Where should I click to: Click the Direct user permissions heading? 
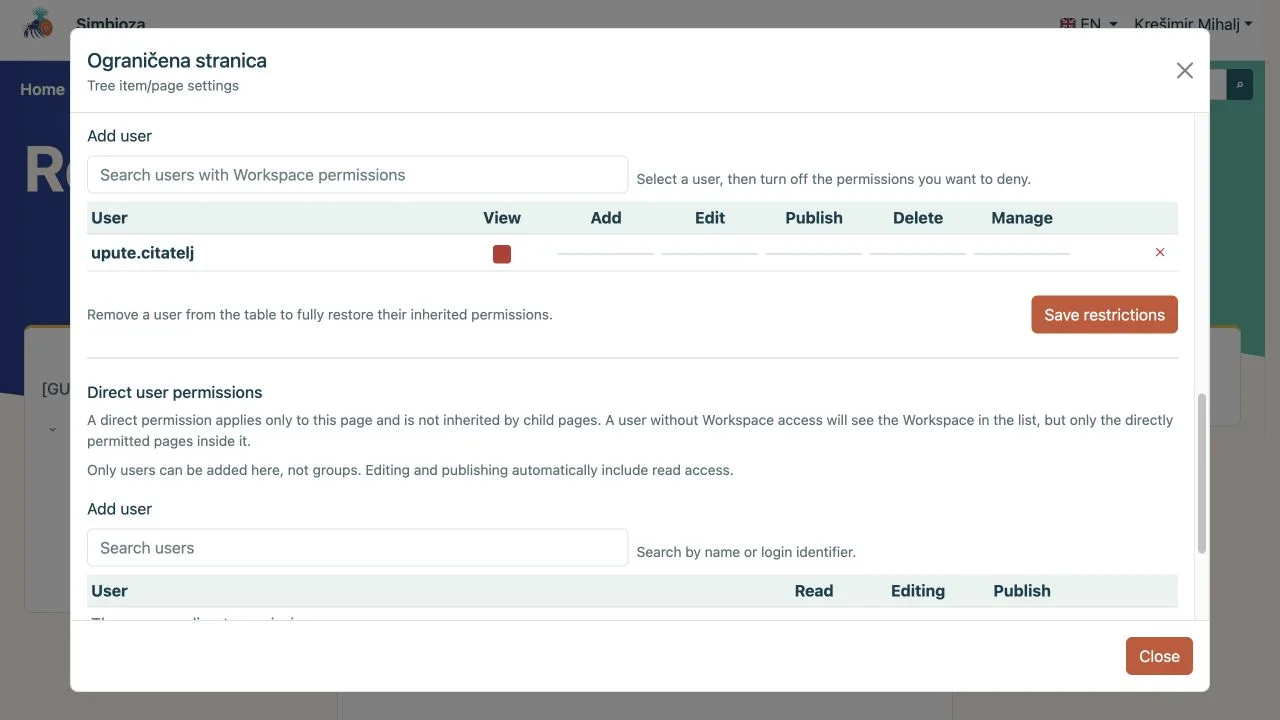tap(175, 392)
